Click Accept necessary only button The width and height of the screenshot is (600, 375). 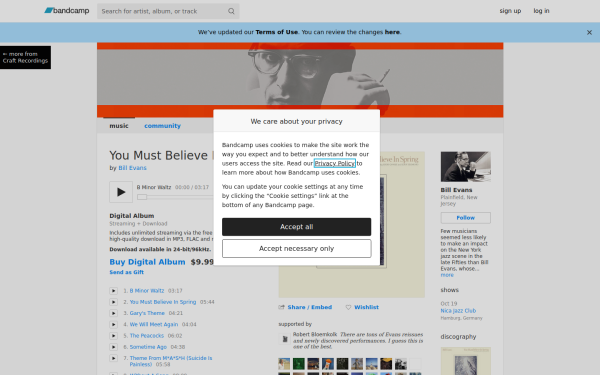297,248
